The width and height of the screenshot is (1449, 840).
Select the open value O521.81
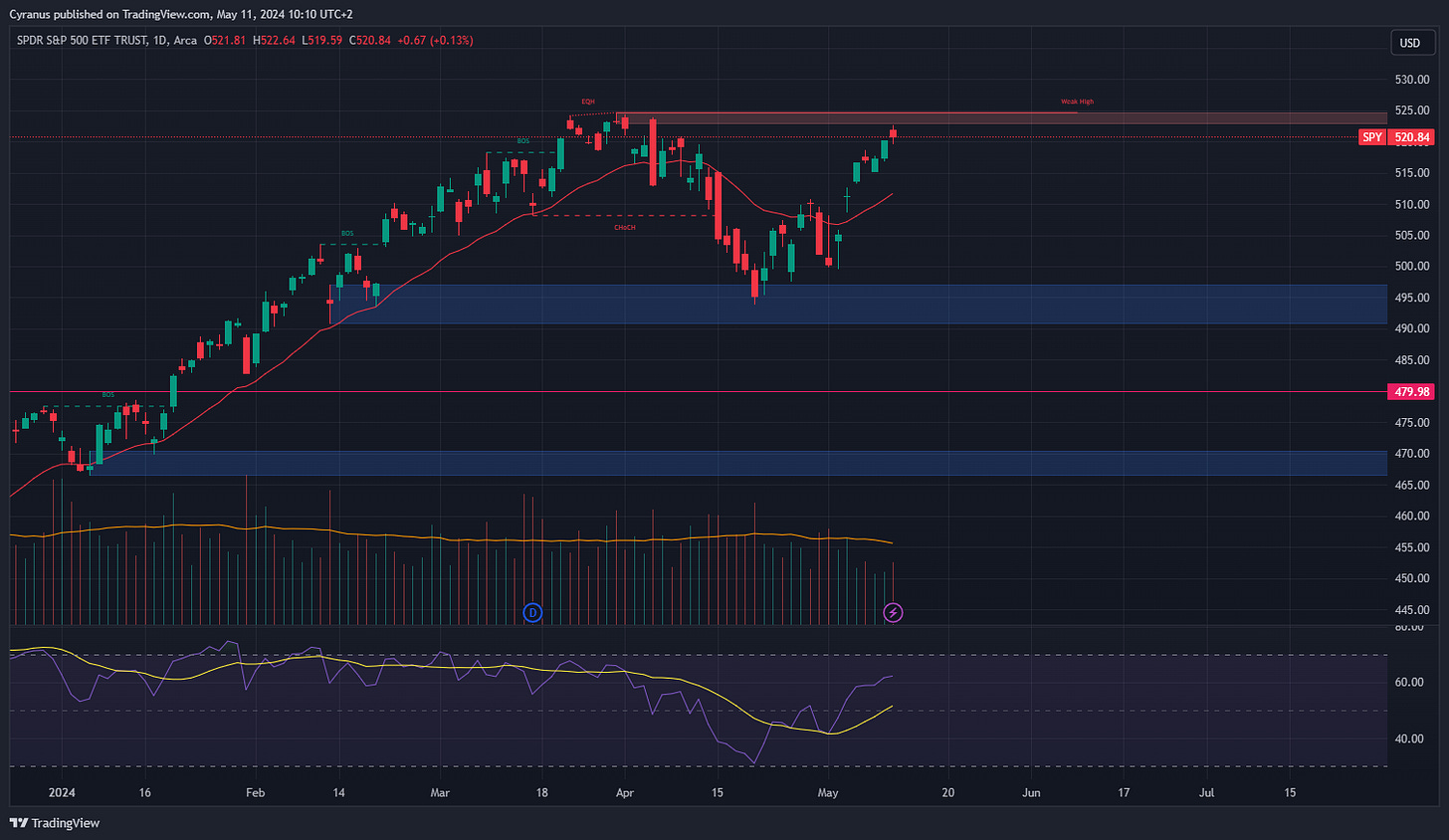pos(225,41)
